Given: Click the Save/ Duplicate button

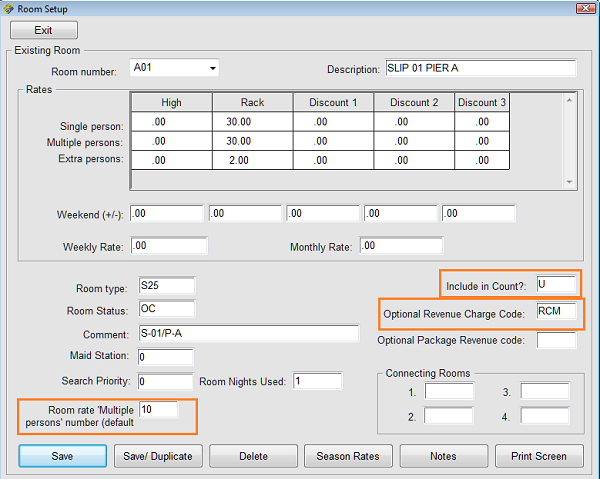Looking at the screenshot, I should pos(158,456).
